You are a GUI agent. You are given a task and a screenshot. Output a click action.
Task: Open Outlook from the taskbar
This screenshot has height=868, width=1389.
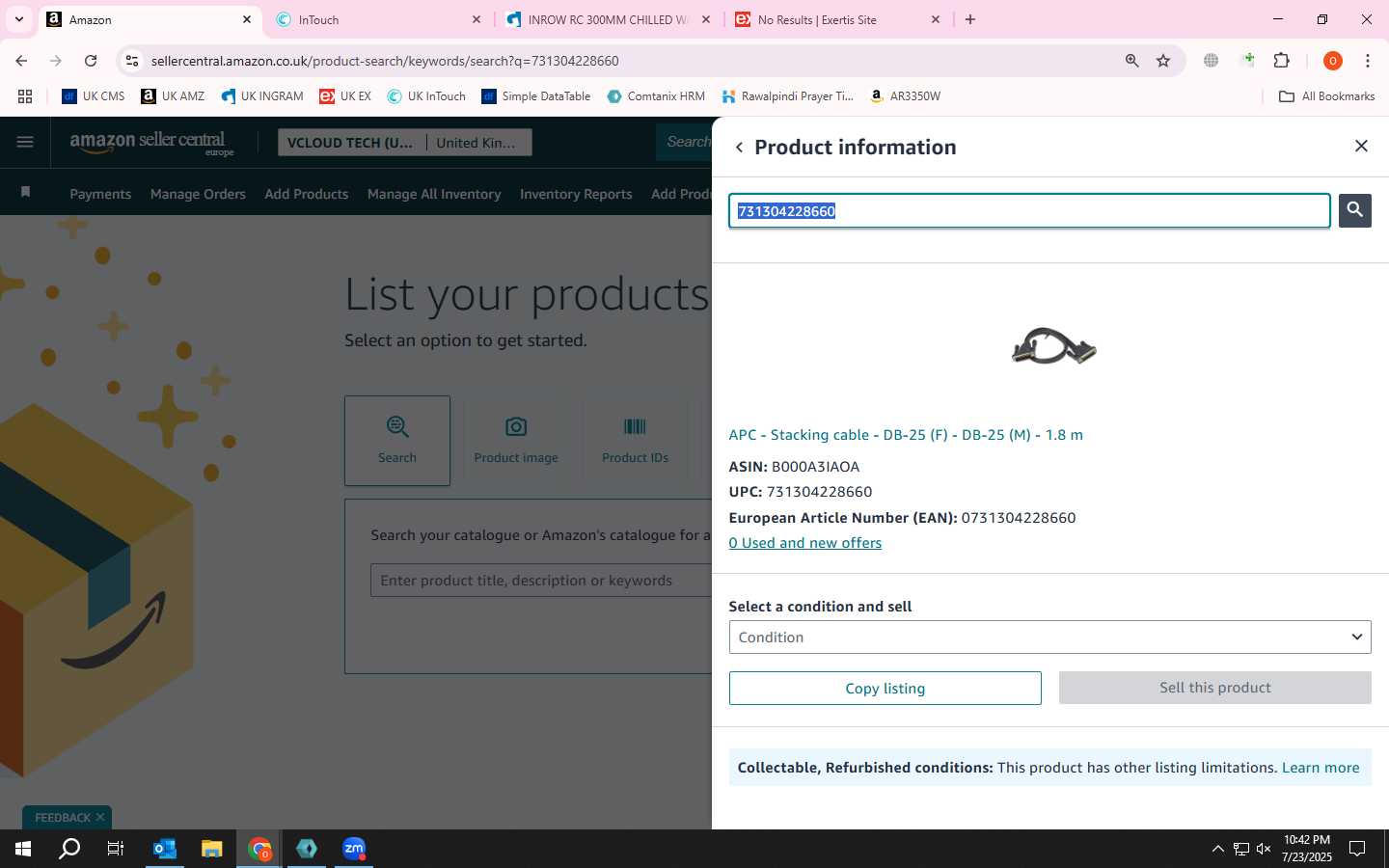pos(165,849)
